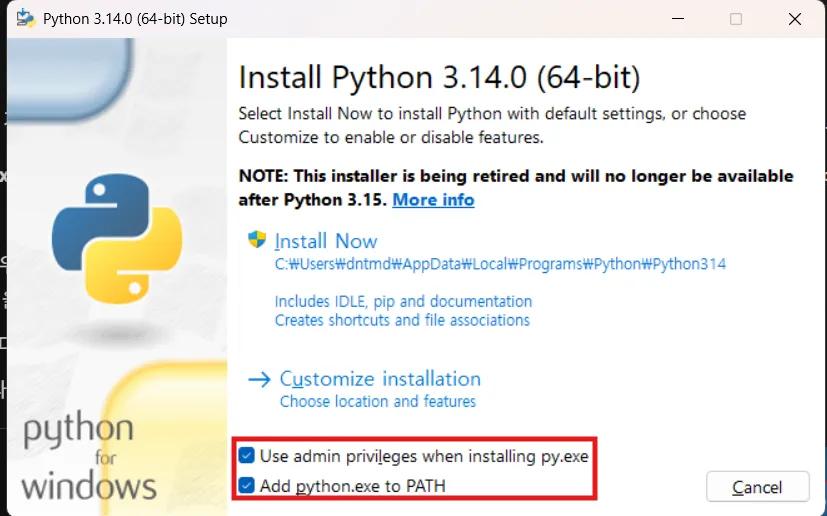Screen dimensions: 827x516
Task: Minimize the Python Setup window
Action: click(x=678, y=19)
